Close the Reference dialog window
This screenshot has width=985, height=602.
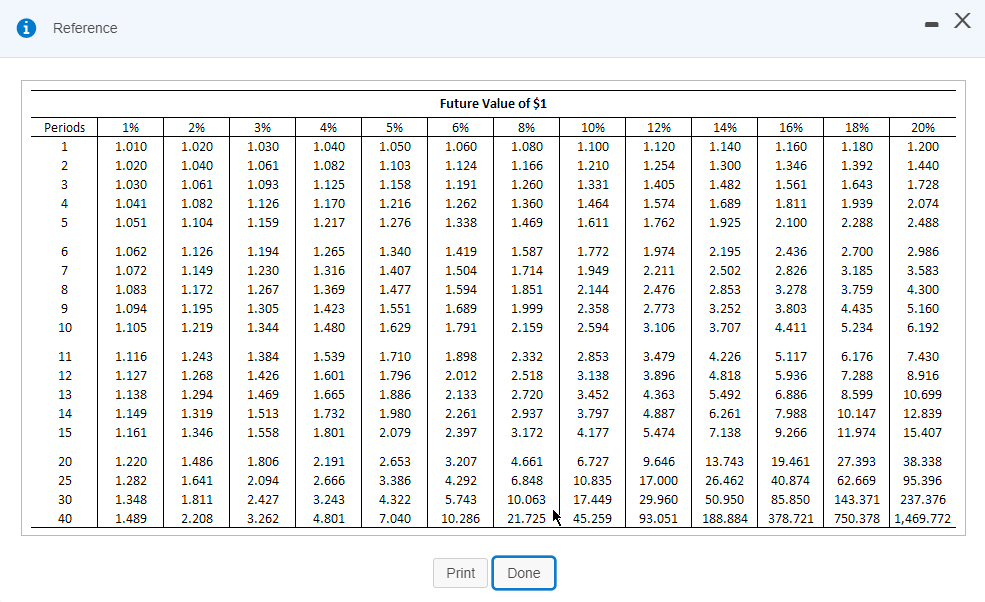pos(961,20)
